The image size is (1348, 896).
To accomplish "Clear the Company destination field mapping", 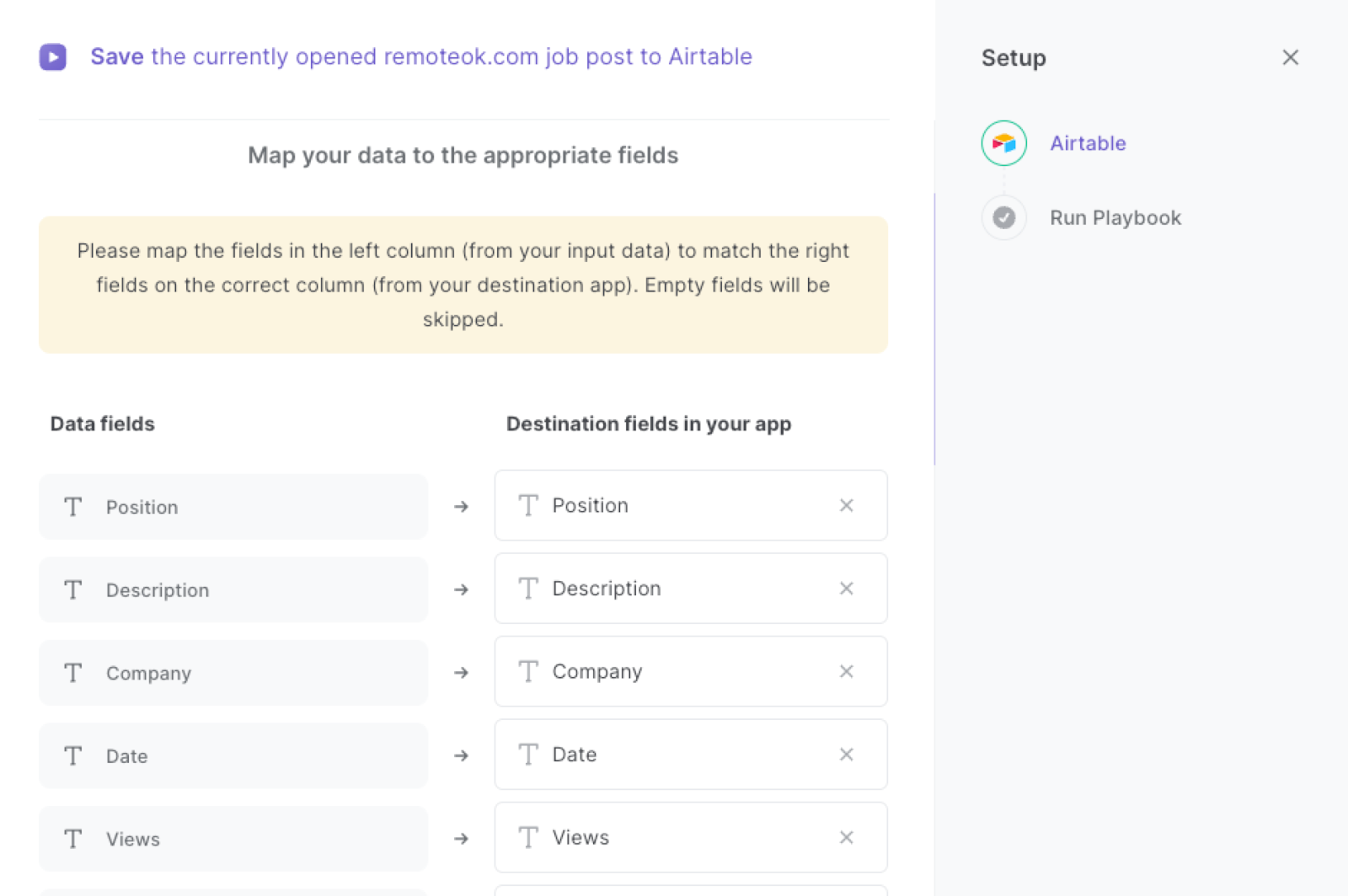I will (x=846, y=671).
